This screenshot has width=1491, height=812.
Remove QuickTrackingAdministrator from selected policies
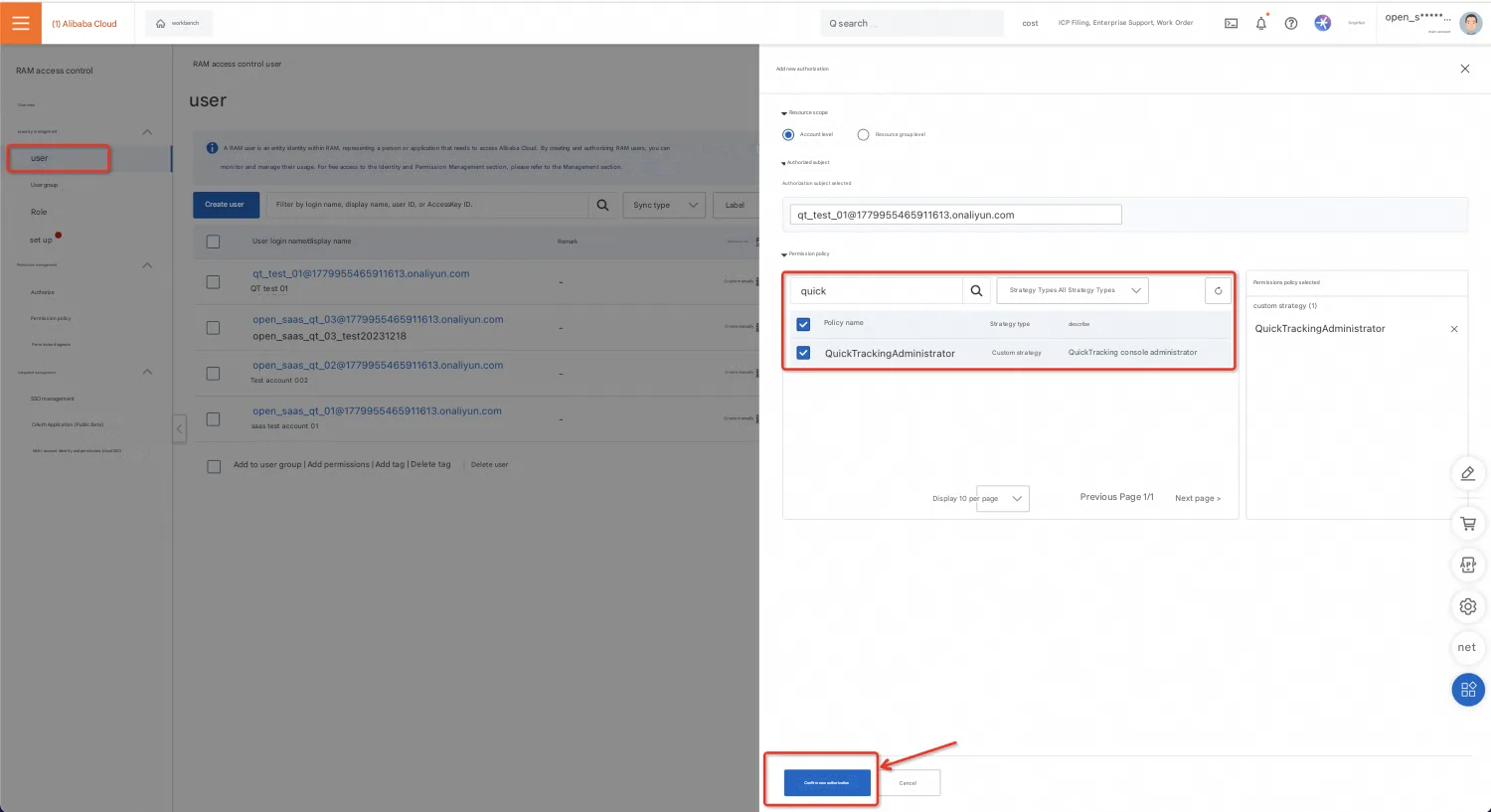1454,329
